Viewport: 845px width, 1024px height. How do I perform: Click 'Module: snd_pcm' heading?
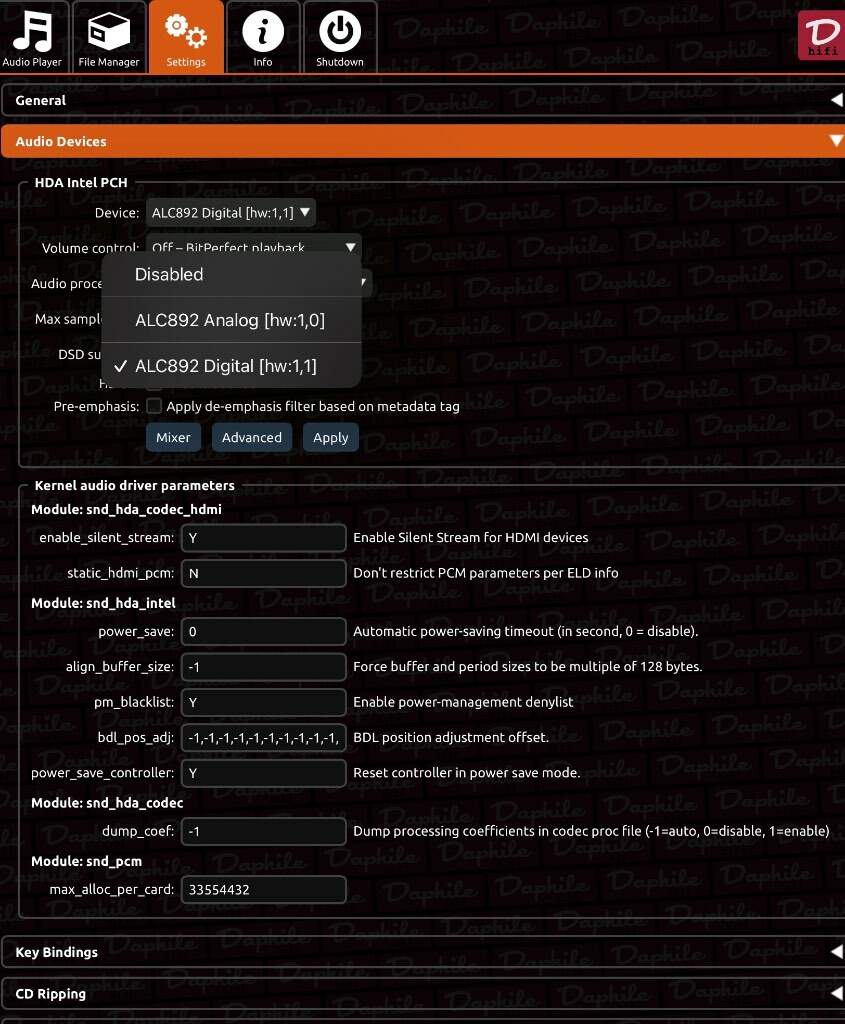tap(86, 861)
